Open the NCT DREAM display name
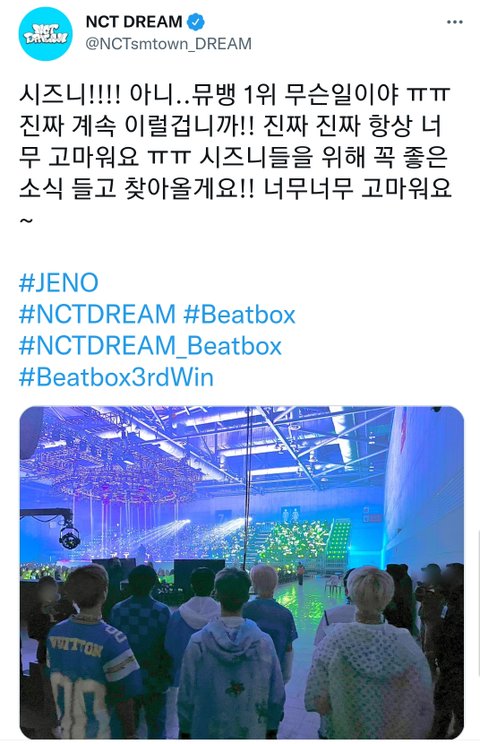 pyautogui.click(x=134, y=22)
